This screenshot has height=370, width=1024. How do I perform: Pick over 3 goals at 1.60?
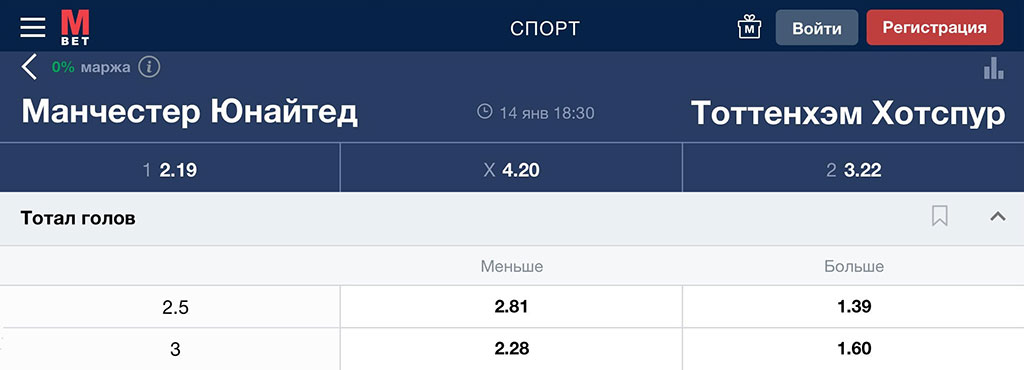coord(854,349)
